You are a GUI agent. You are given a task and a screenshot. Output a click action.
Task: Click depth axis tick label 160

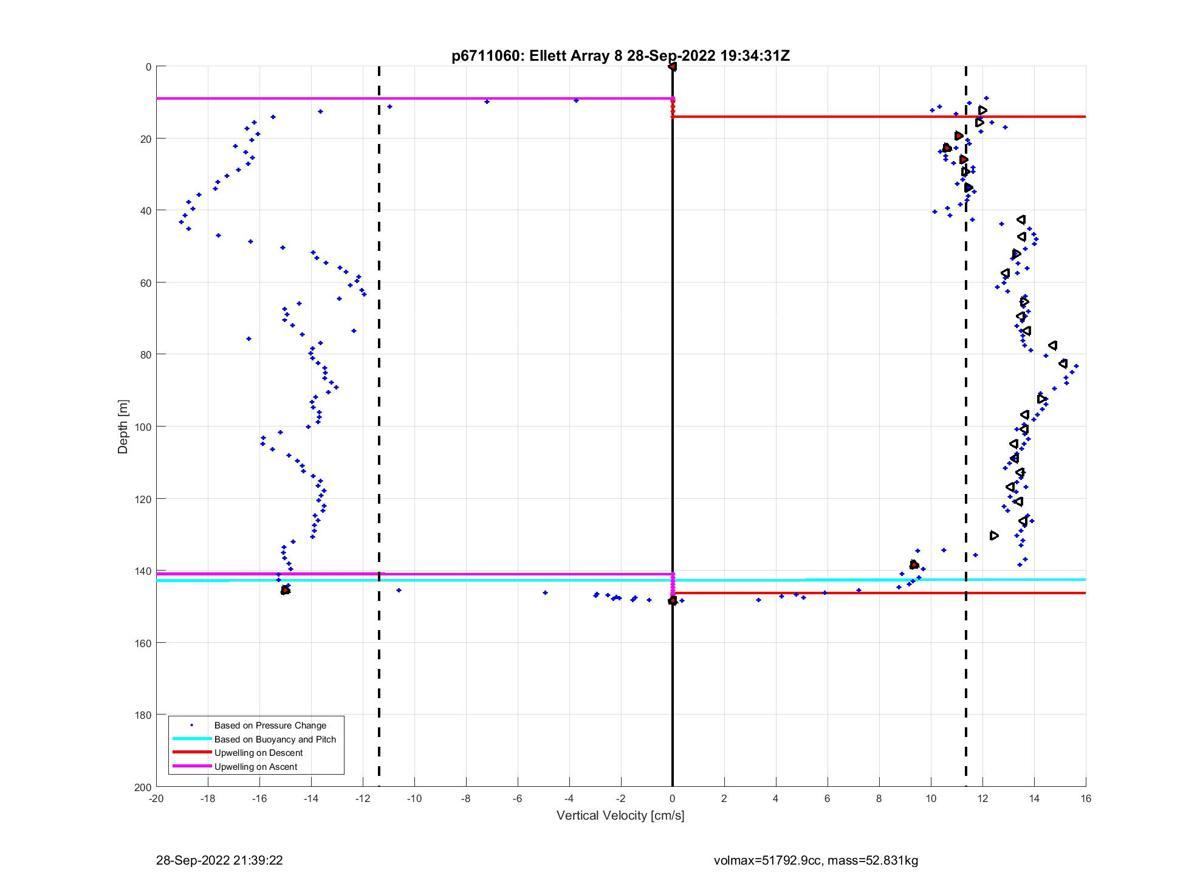(142, 643)
